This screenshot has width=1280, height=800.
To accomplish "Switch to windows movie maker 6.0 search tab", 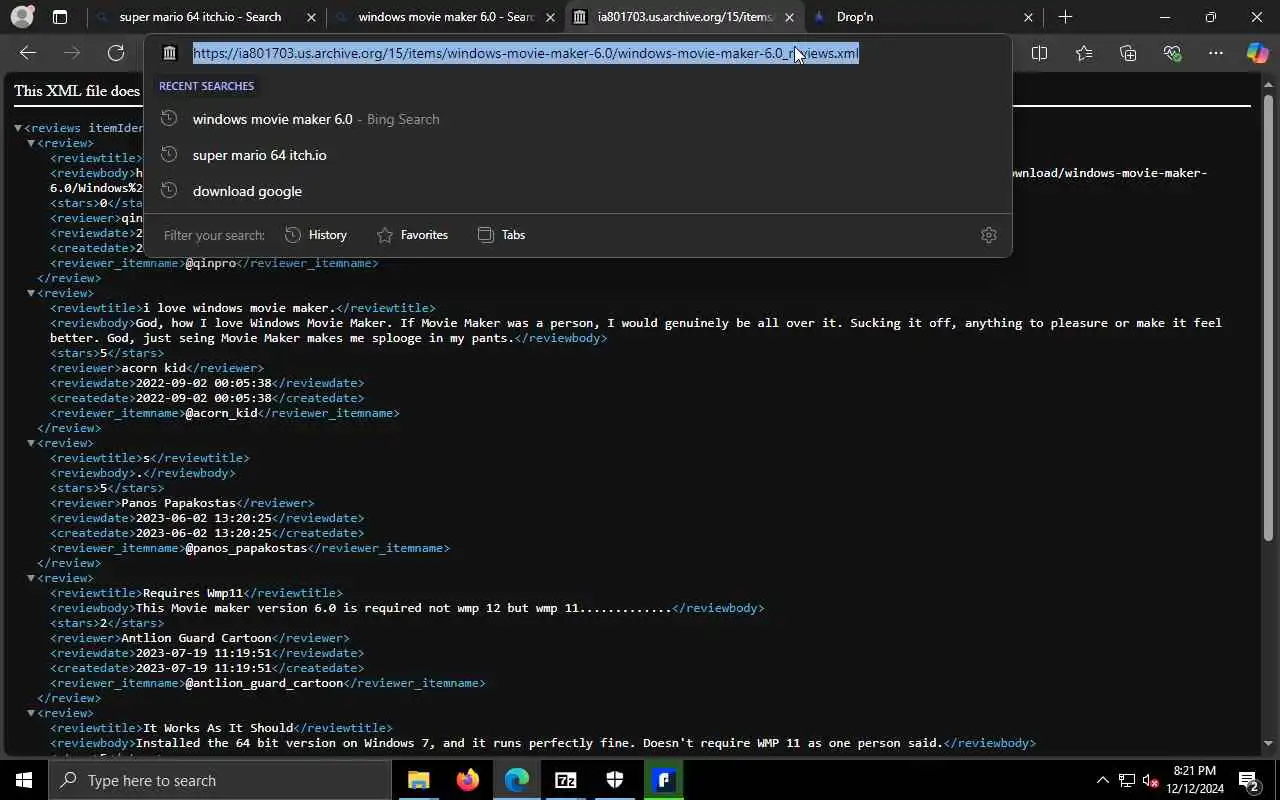I will [x=445, y=17].
